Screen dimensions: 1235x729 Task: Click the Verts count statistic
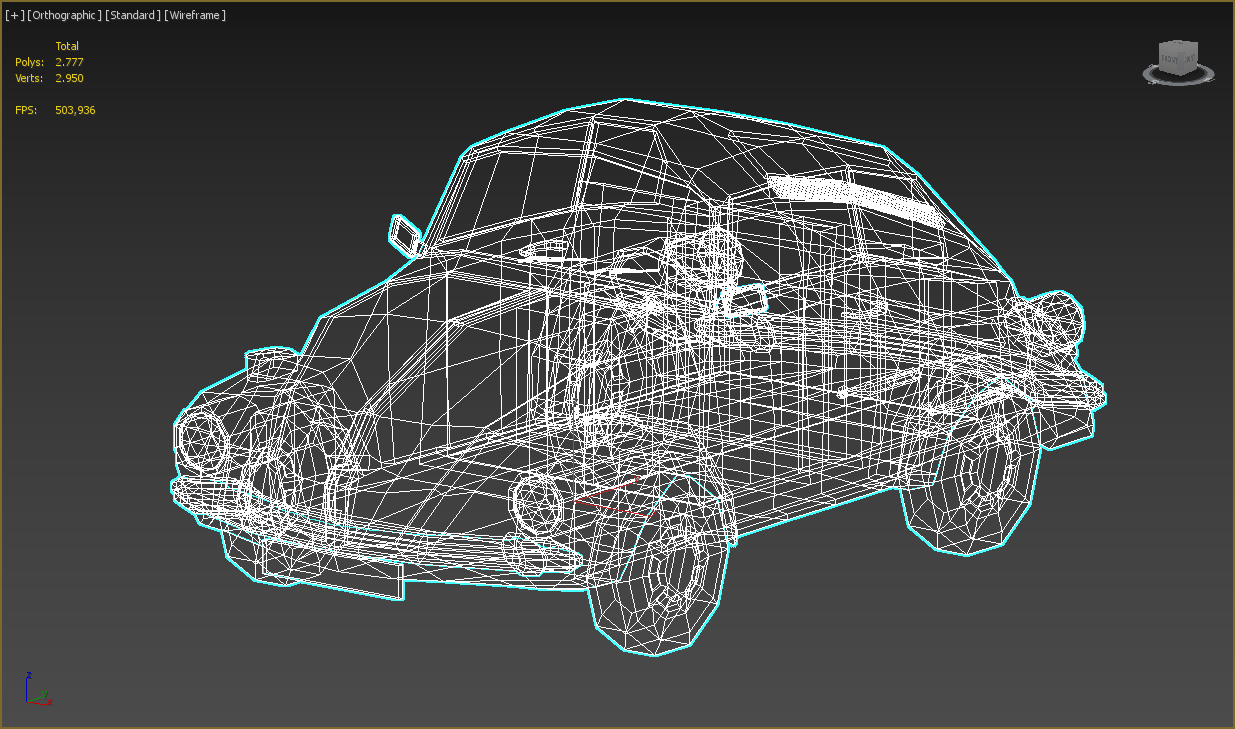point(69,78)
